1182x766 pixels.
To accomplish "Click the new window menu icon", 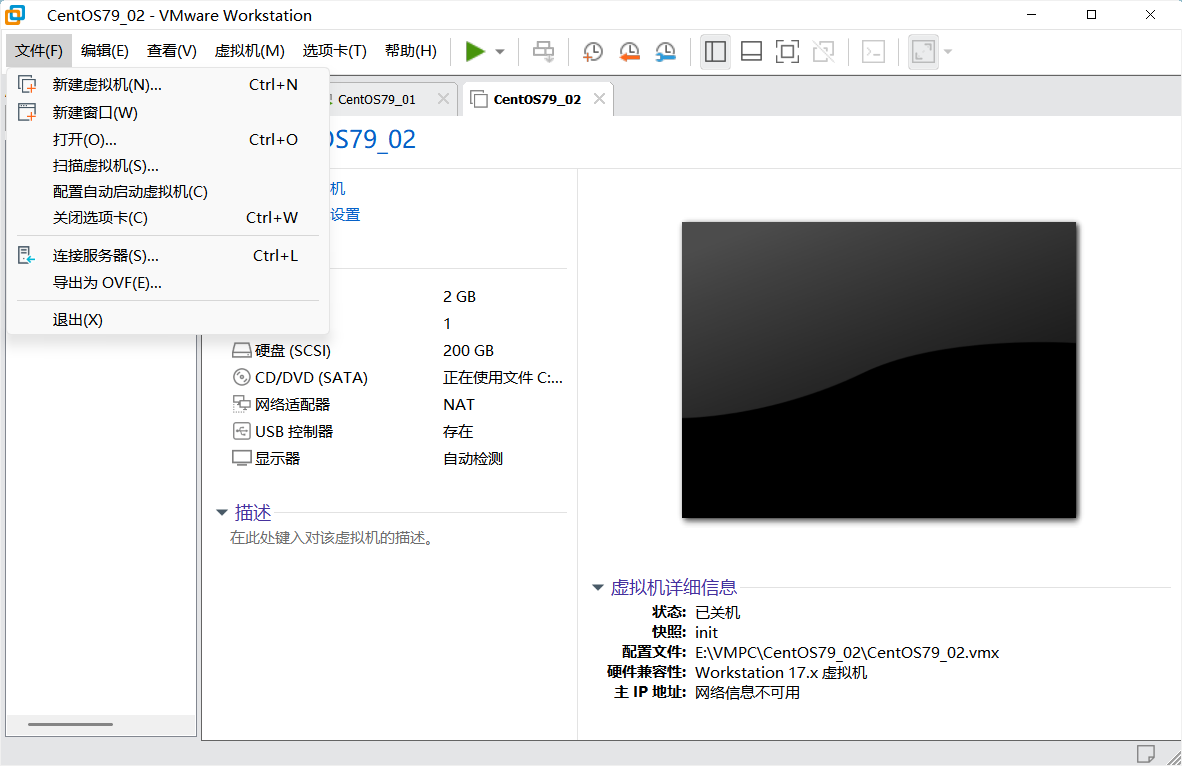I will point(27,112).
